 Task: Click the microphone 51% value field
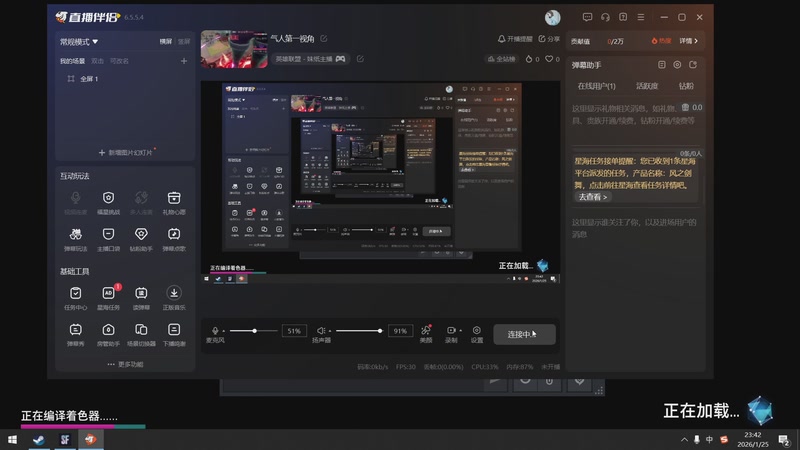pyautogui.click(x=294, y=331)
